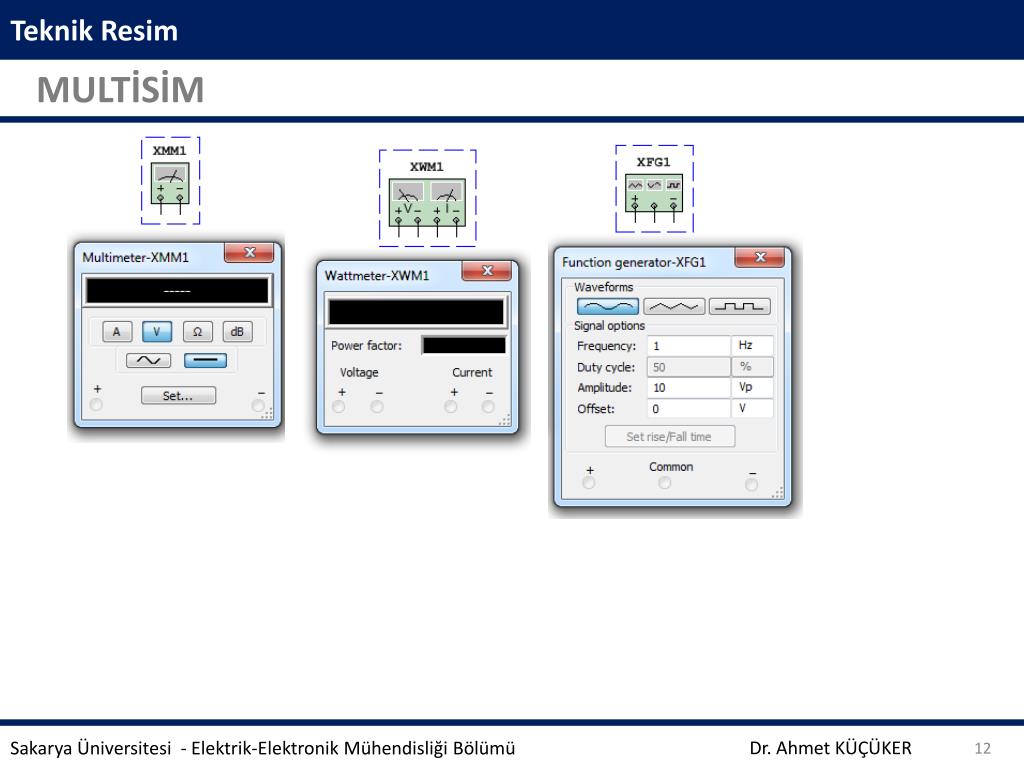The image size is (1024, 768).
Task: Click the Power factor display field
Action: (x=464, y=345)
